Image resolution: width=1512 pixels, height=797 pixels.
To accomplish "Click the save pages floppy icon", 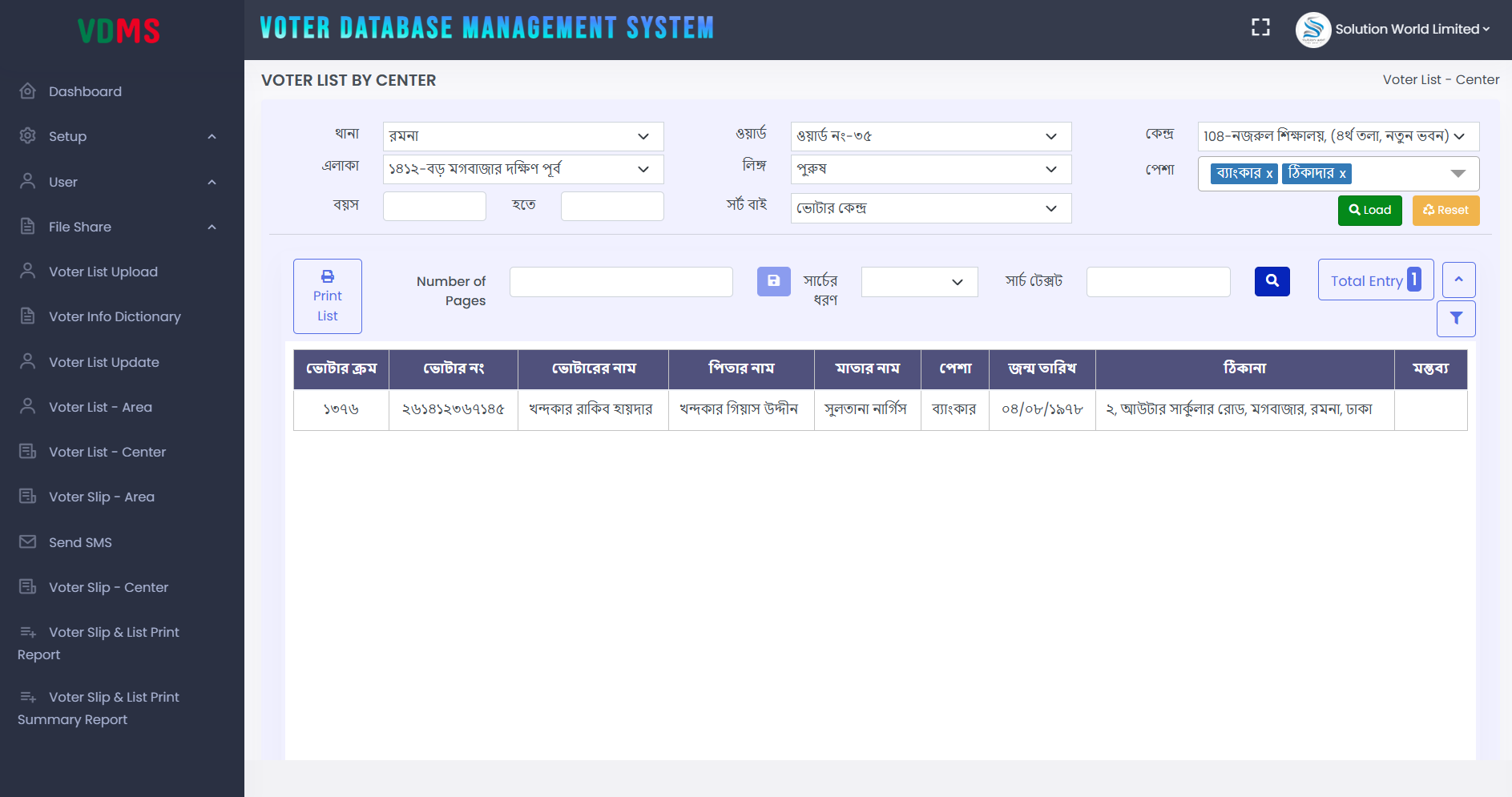I will click(773, 281).
